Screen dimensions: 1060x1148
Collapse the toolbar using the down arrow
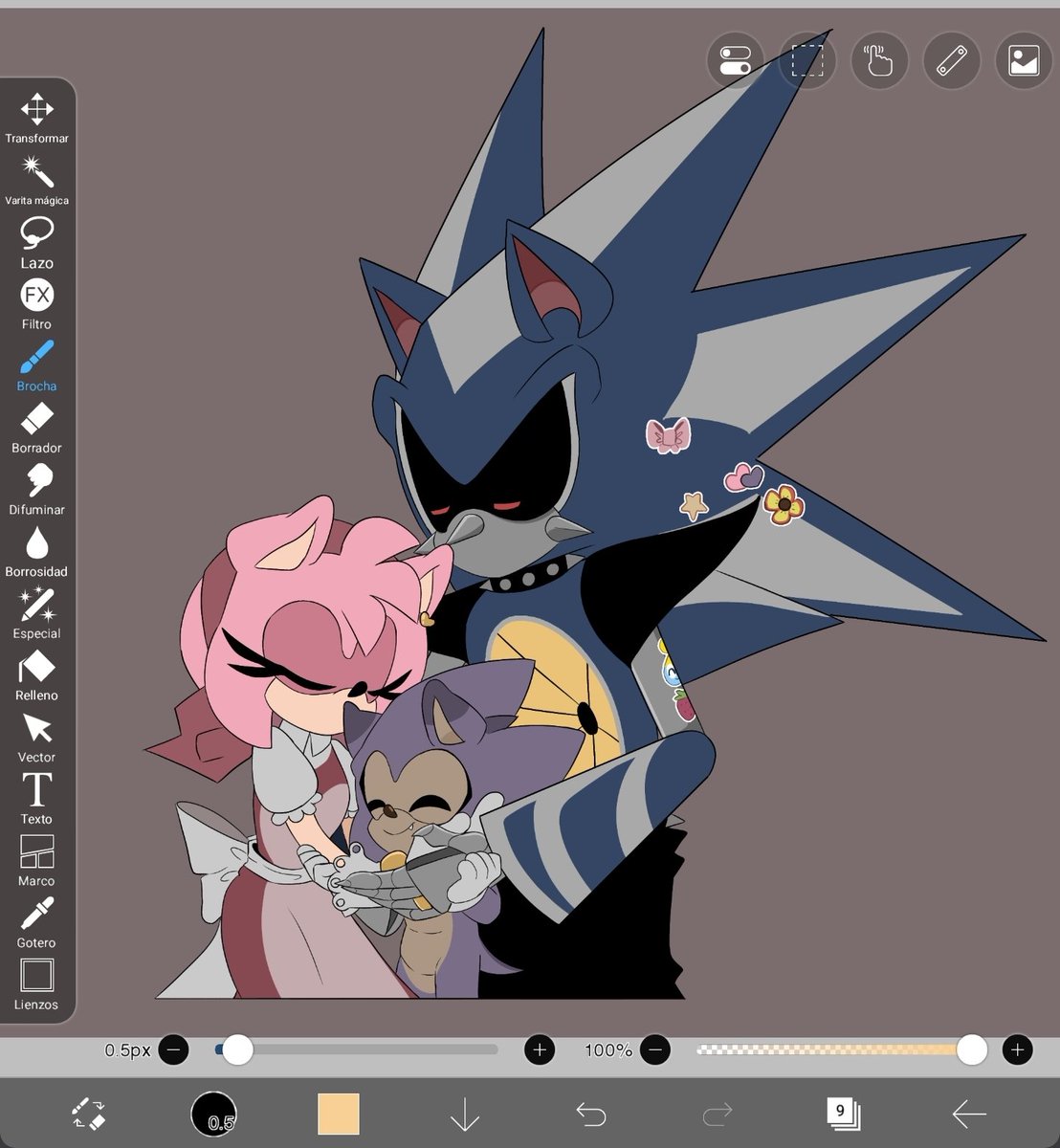pos(464,1113)
